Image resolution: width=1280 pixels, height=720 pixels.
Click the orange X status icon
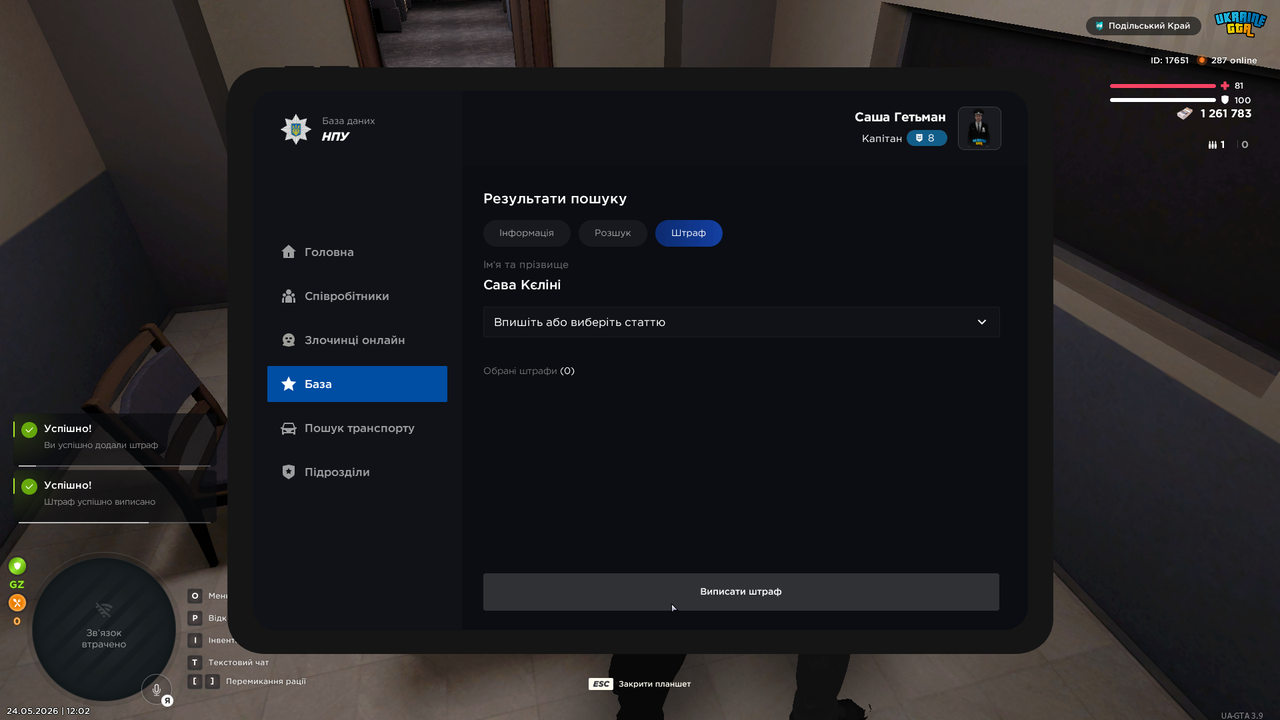[17, 603]
